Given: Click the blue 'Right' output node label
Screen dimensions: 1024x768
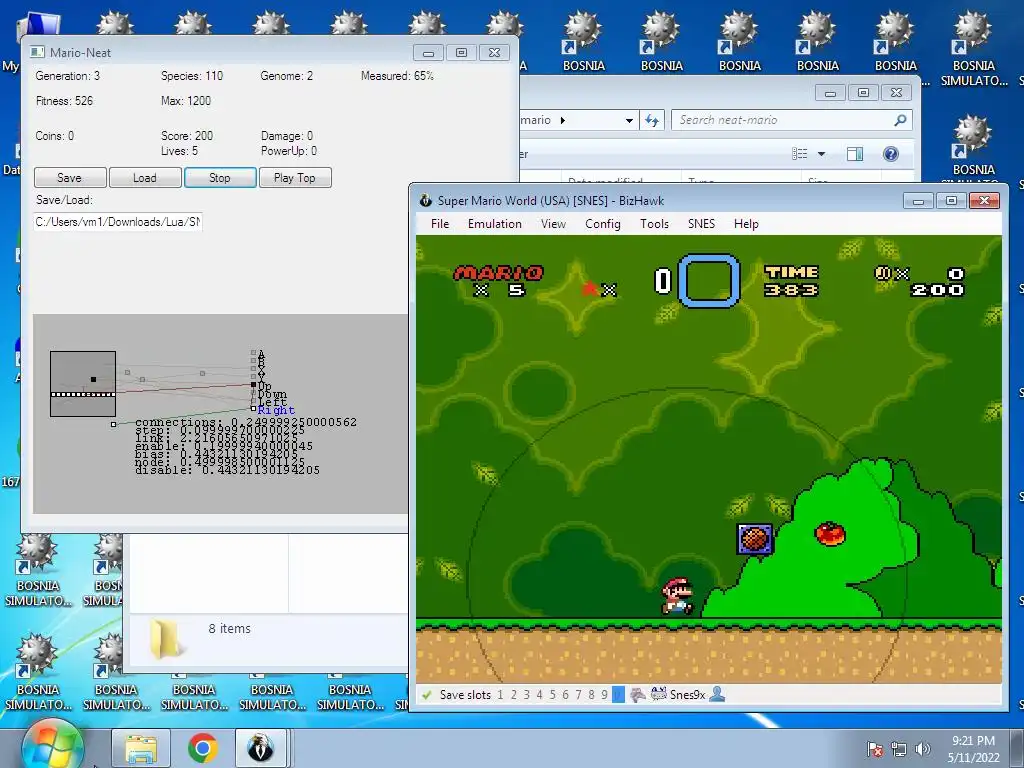Looking at the screenshot, I should [276, 410].
